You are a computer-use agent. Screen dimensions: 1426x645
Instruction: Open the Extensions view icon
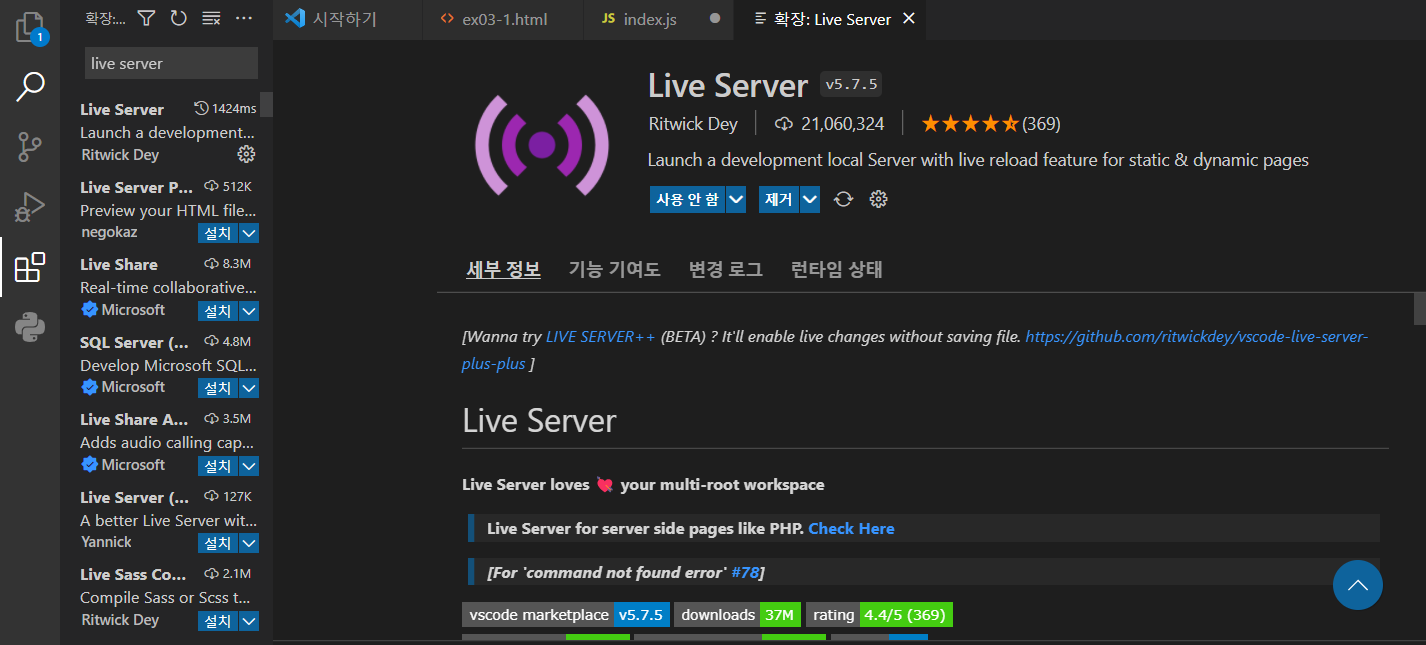click(x=30, y=267)
